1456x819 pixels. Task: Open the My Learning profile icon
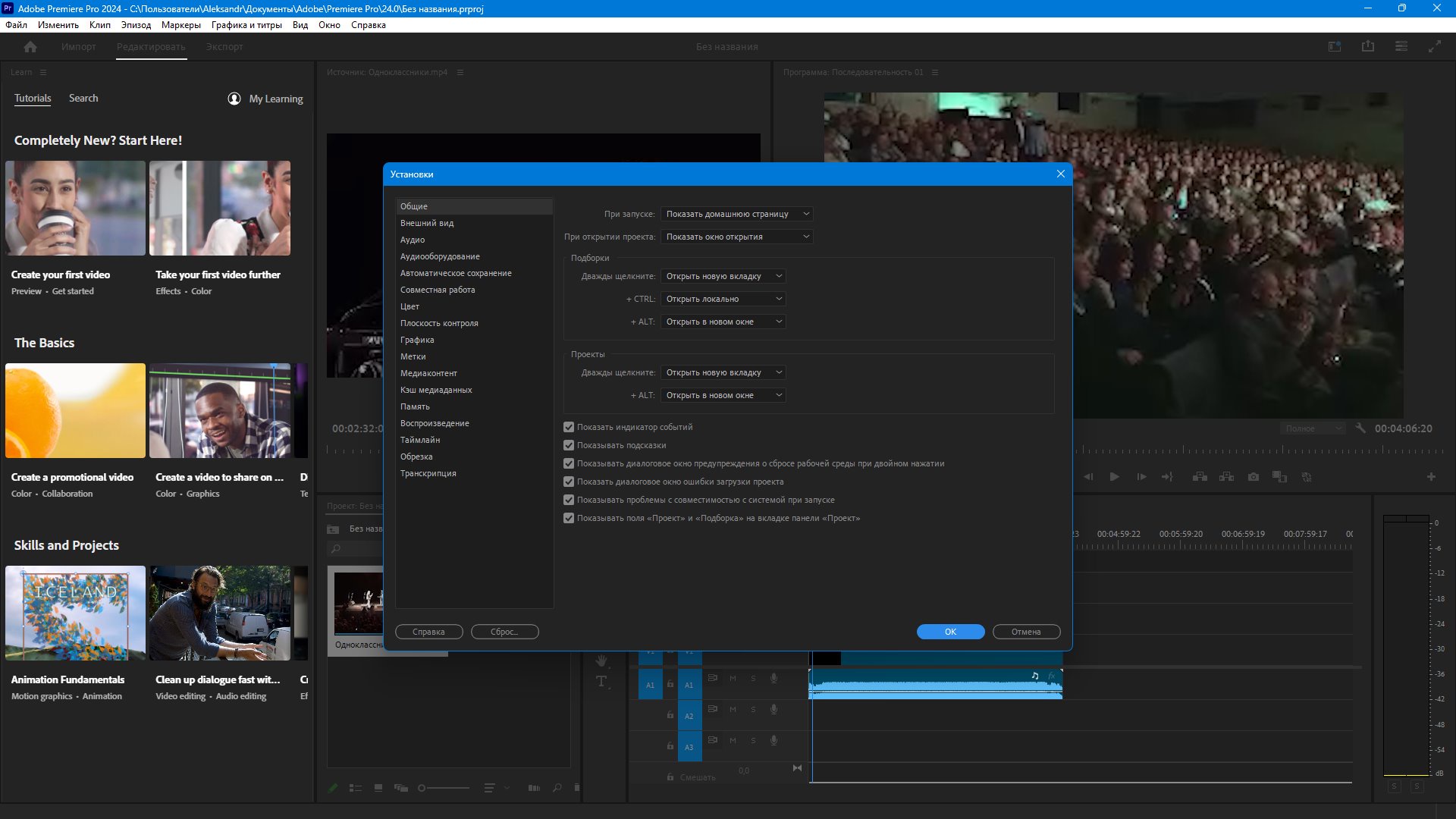(x=234, y=99)
